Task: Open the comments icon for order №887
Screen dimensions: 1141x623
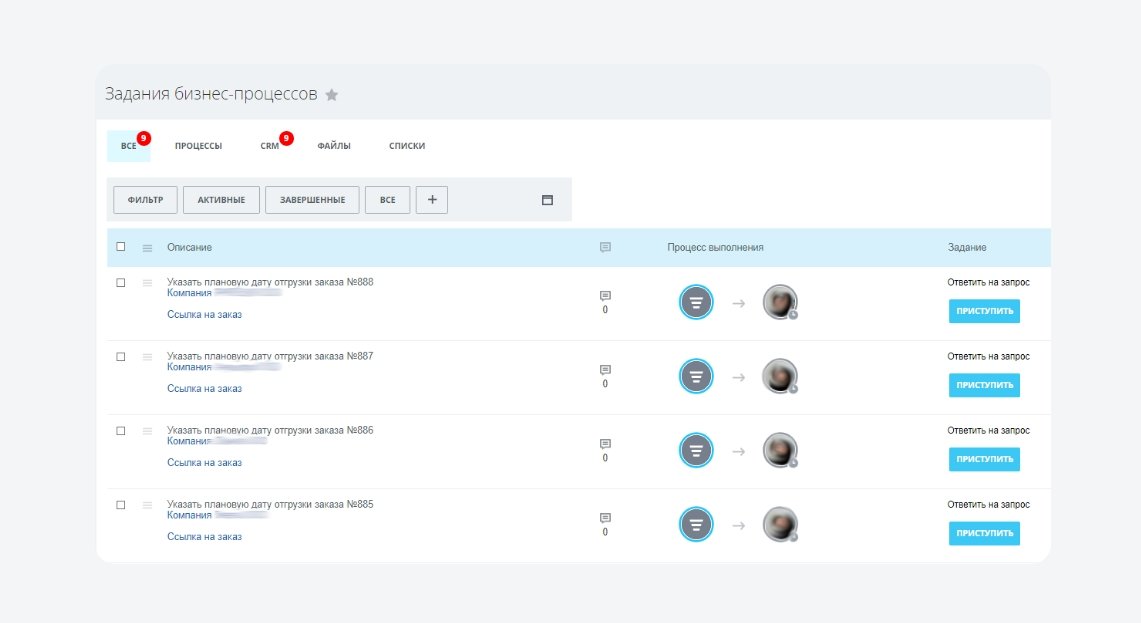Action: coord(605,370)
